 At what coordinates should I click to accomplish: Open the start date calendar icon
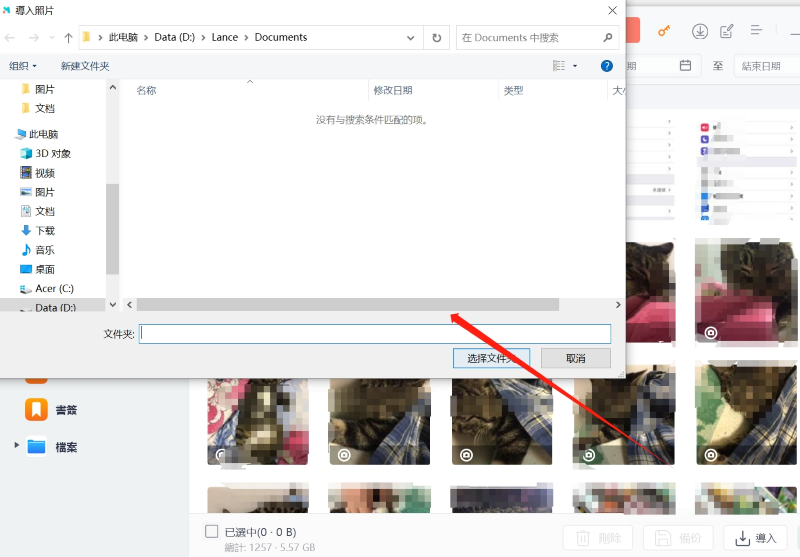685,66
